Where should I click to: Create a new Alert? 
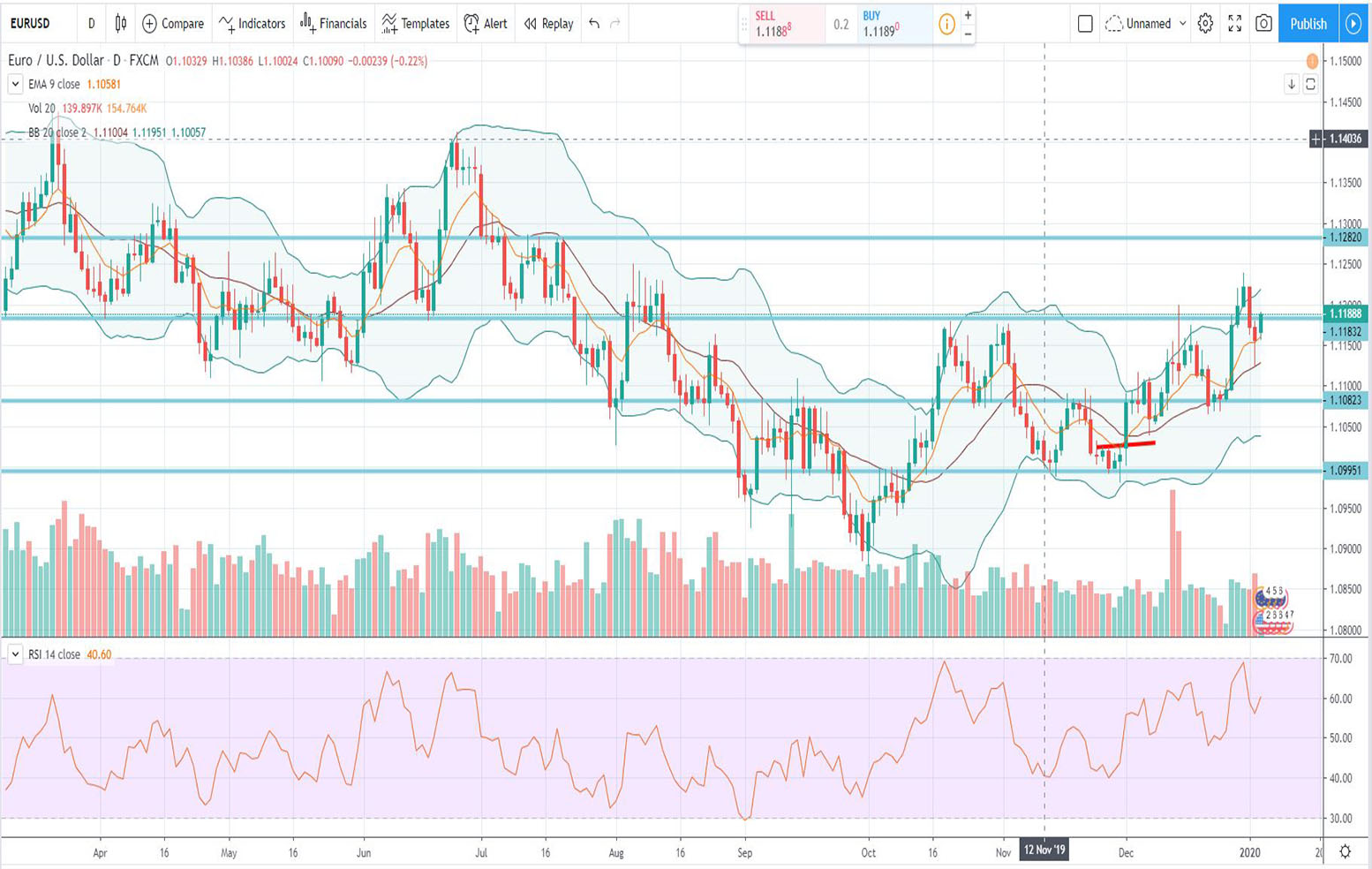(x=486, y=24)
